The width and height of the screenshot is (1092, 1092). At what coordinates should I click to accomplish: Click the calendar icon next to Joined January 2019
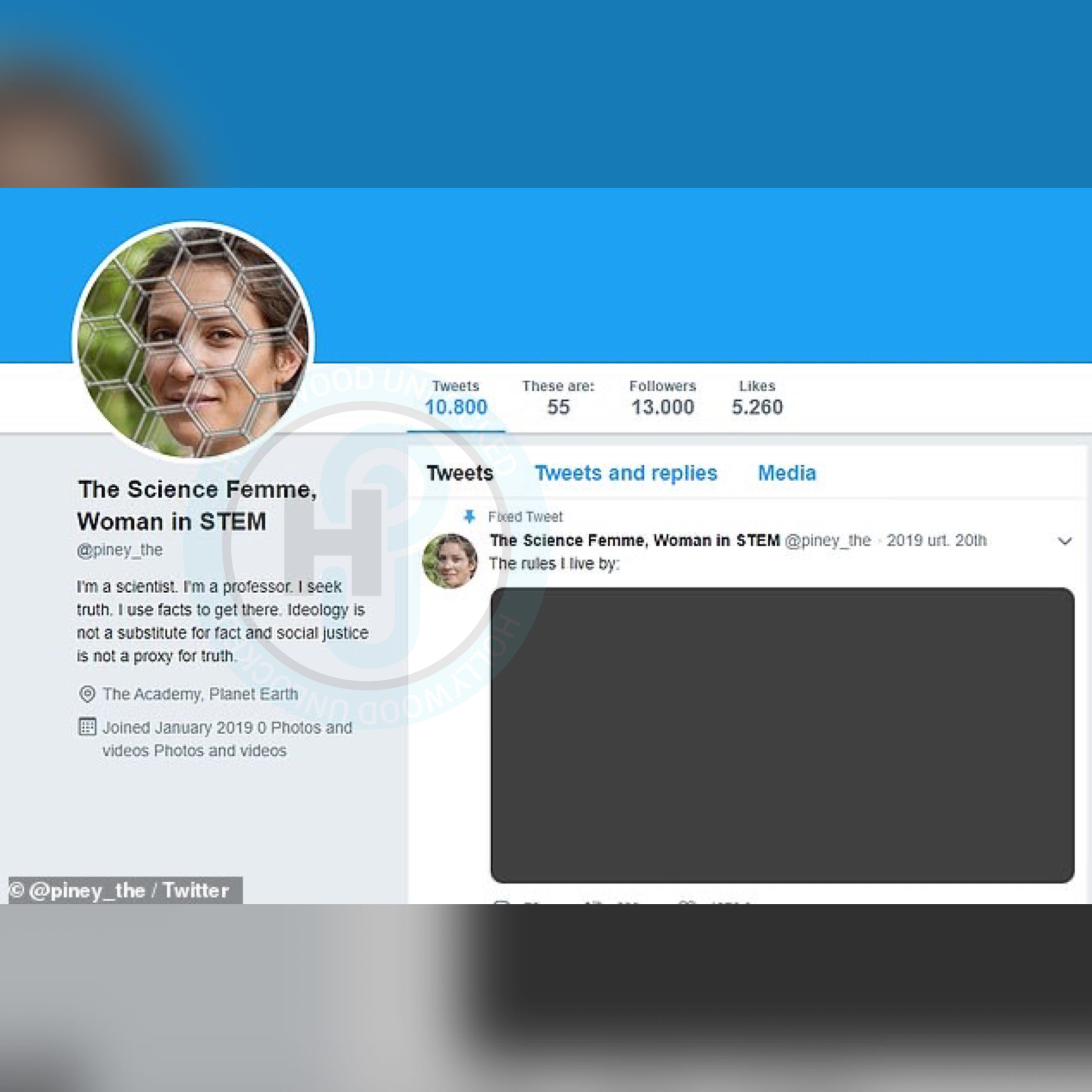[87, 726]
